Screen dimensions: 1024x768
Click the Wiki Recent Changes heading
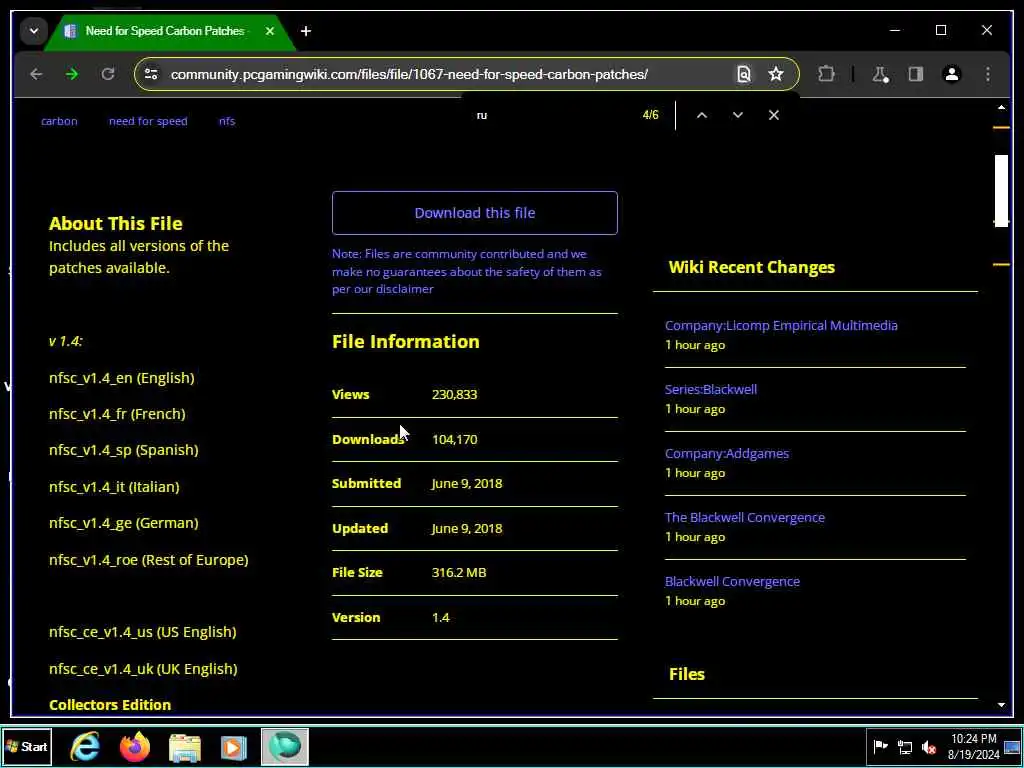[752, 267]
